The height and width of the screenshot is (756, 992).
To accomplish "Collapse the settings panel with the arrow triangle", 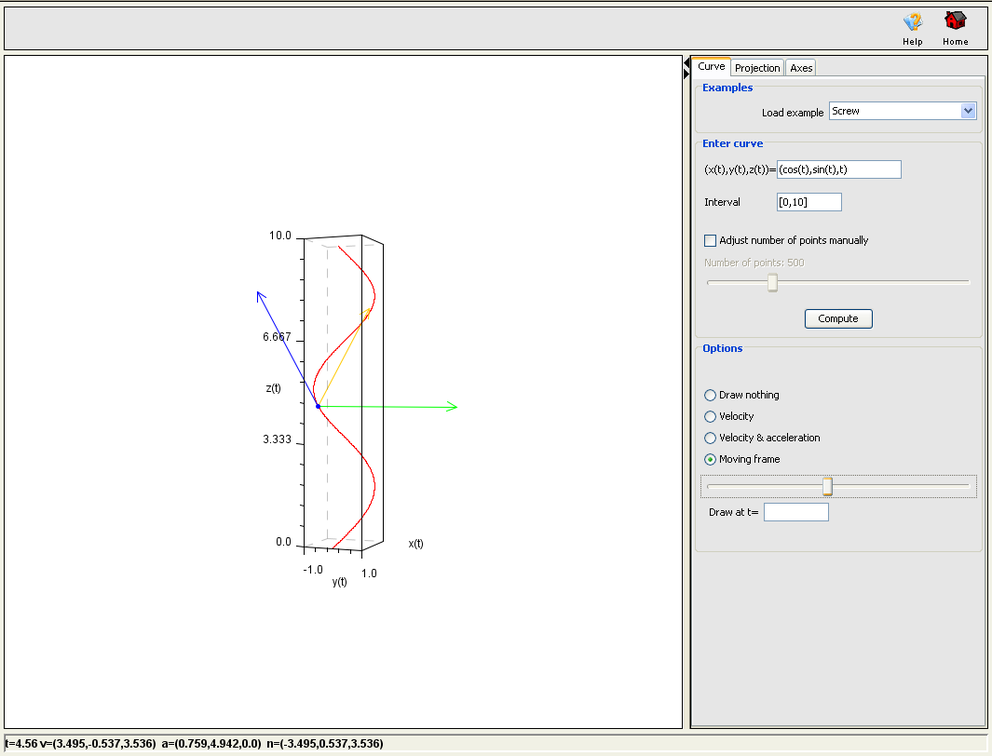I will click(x=686, y=65).
